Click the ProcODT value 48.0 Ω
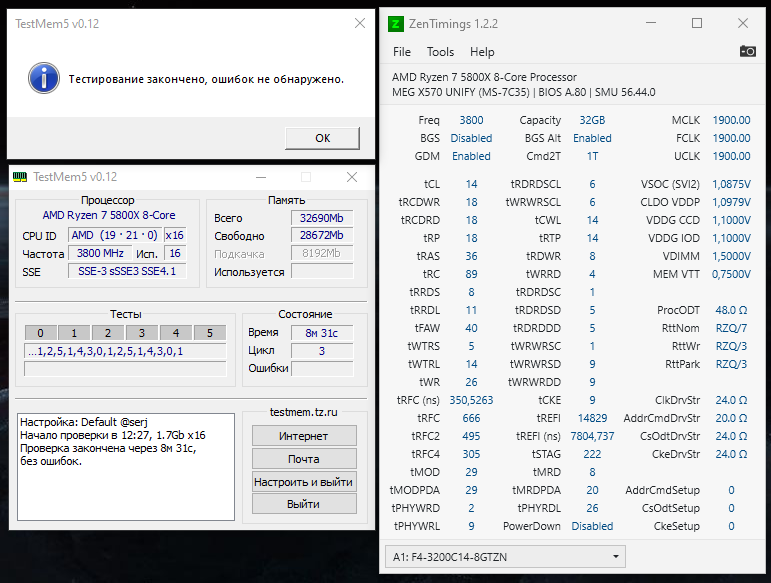 click(x=732, y=310)
